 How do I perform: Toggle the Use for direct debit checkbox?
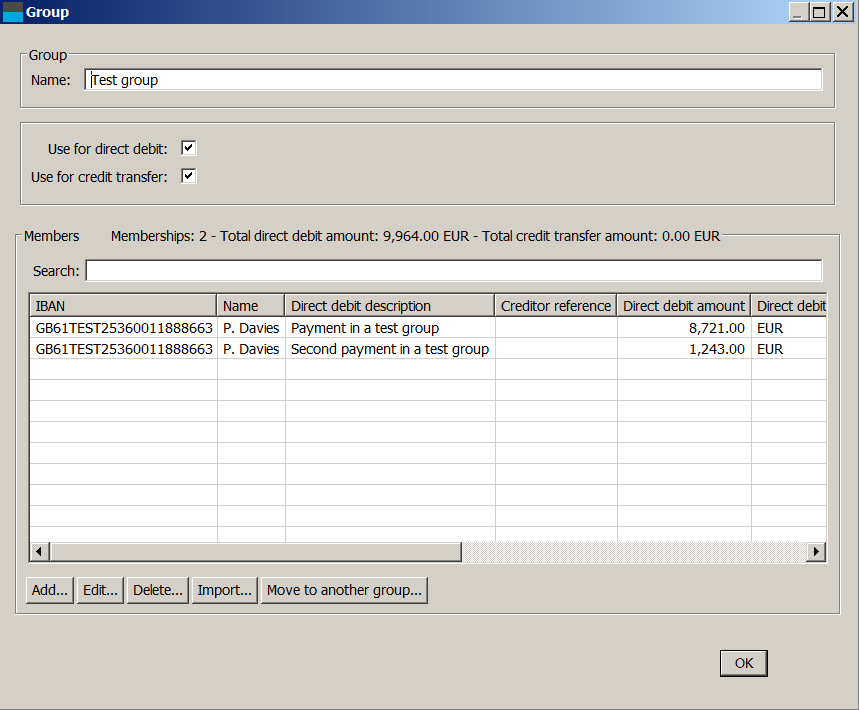188,148
